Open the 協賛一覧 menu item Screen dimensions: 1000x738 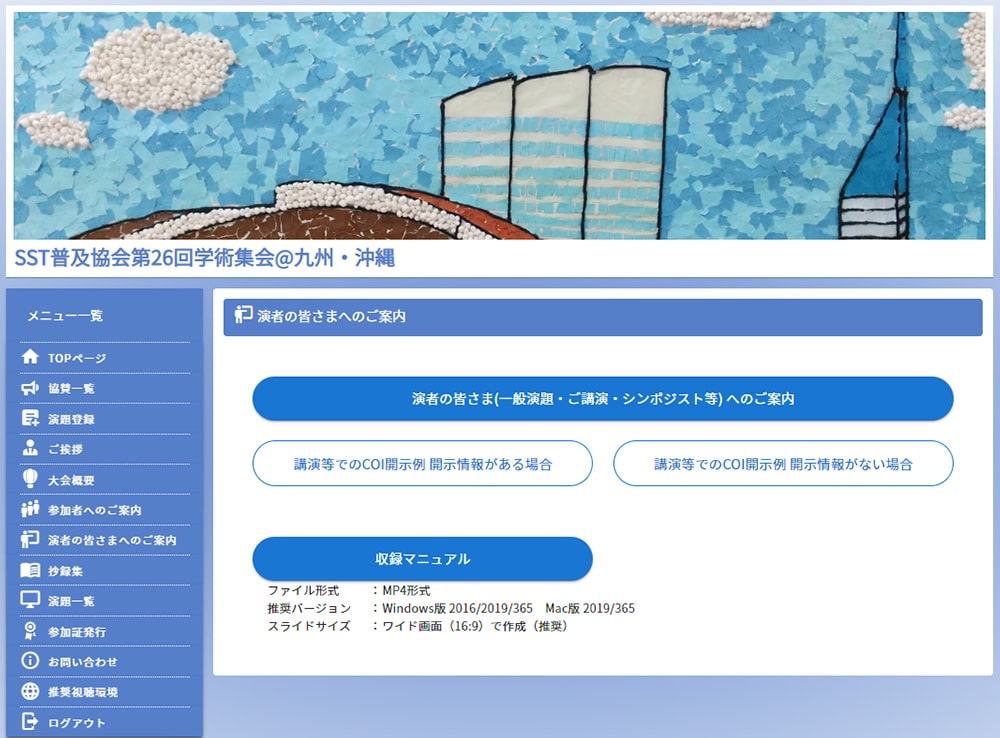click(71, 388)
